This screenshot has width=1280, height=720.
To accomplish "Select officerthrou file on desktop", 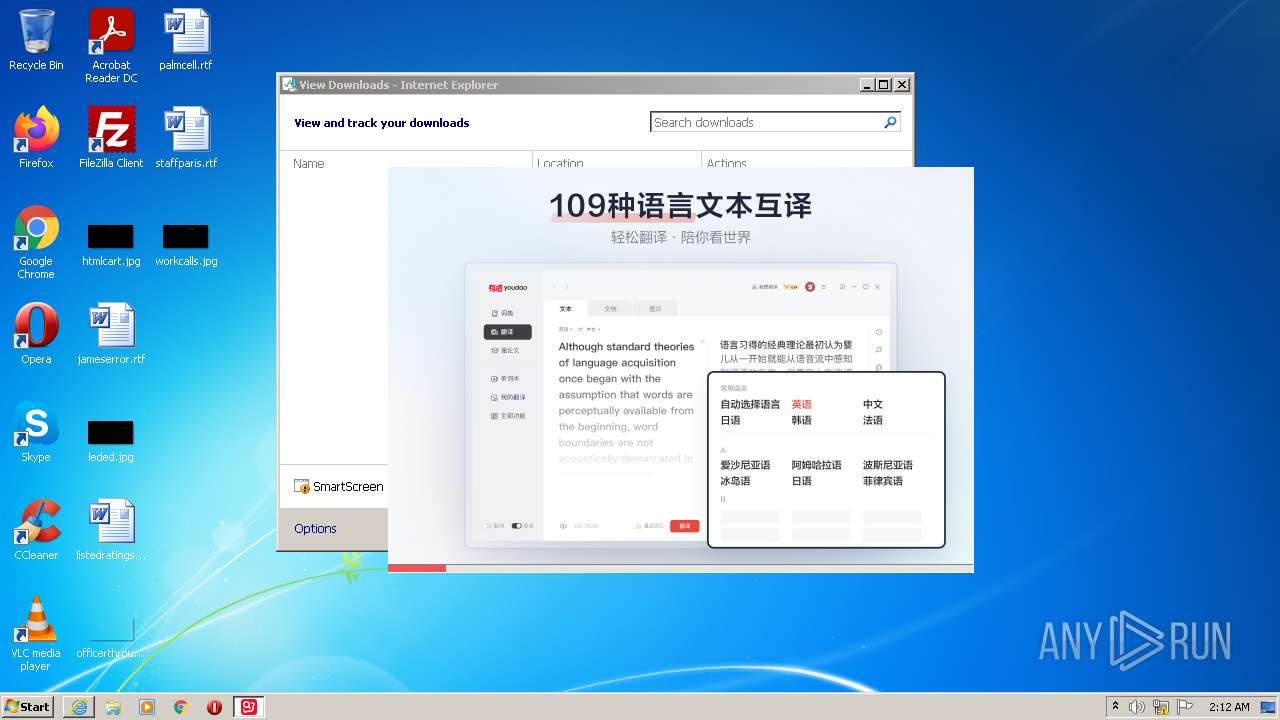I will (x=111, y=638).
